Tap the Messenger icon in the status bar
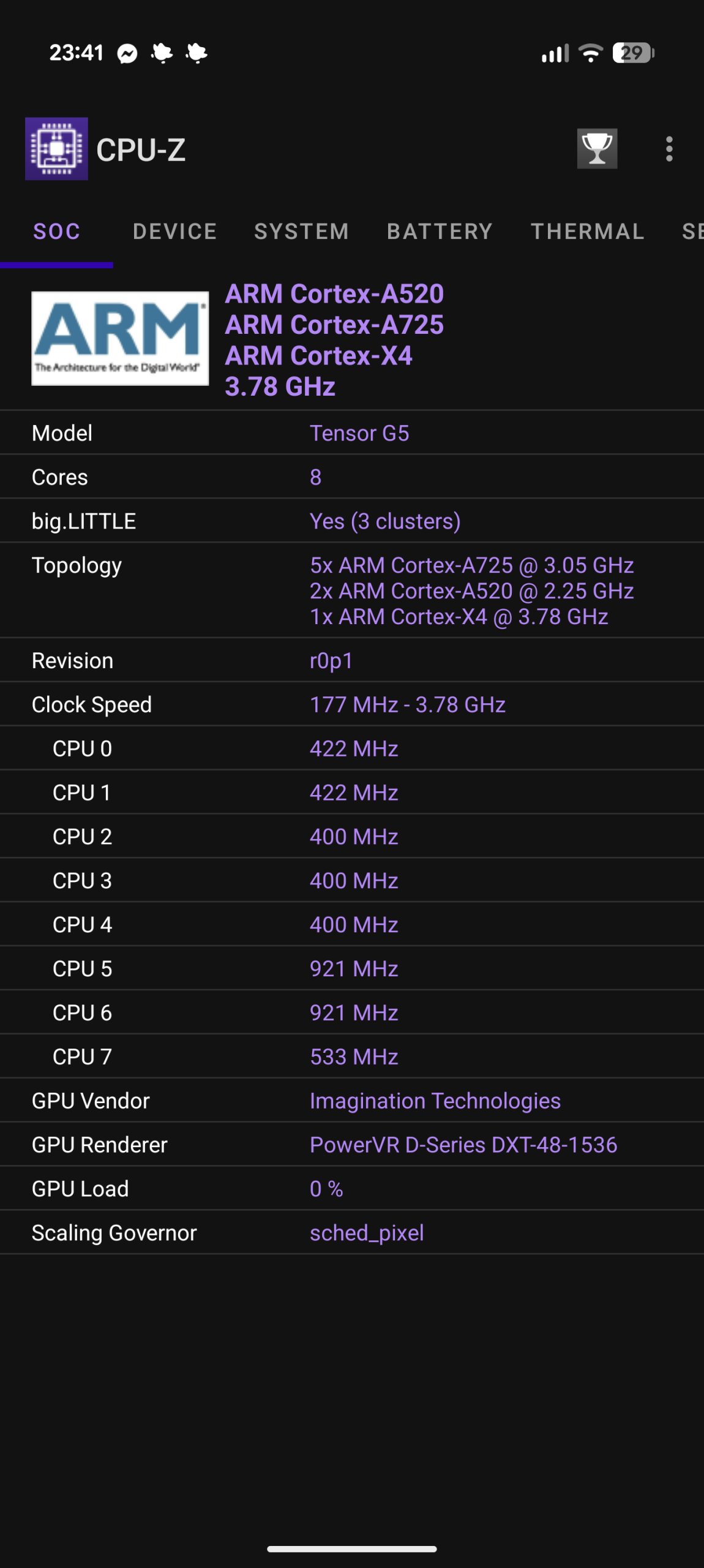704x1568 pixels. pos(127,54)
